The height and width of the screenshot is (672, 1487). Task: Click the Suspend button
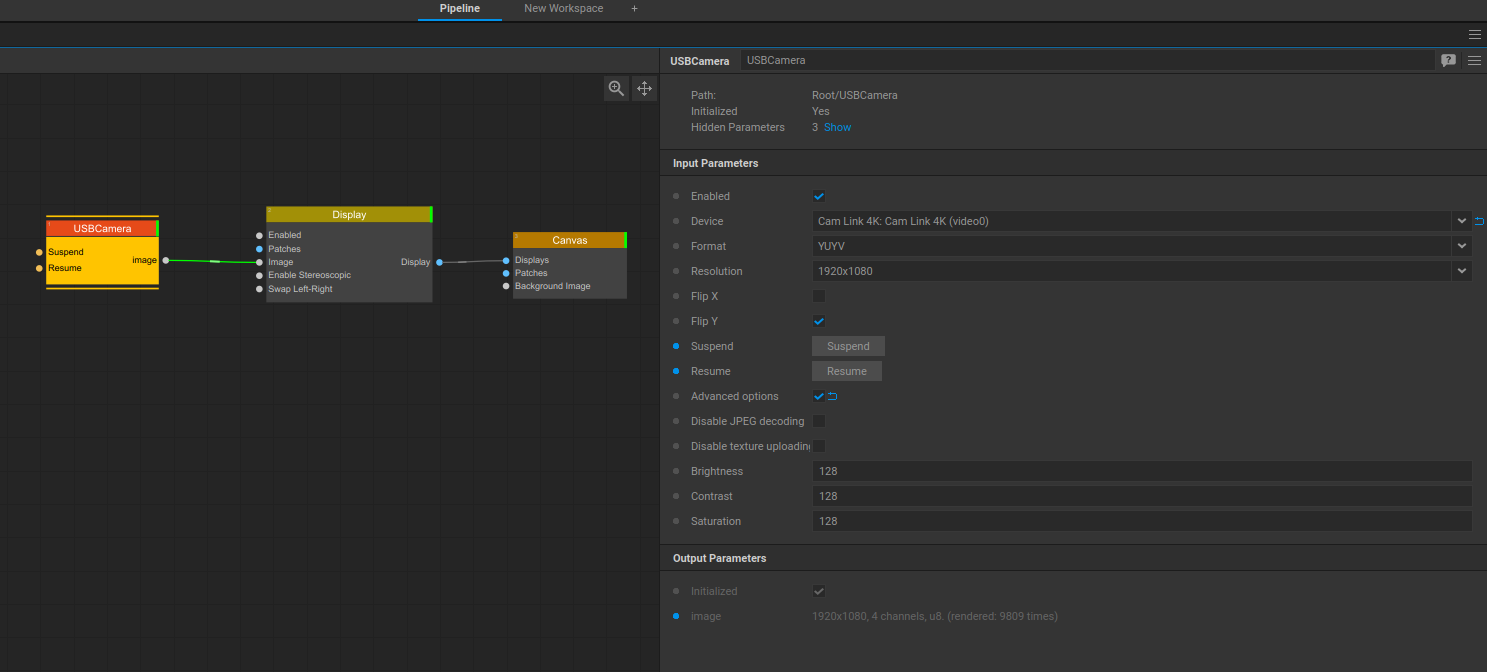pos(848,346)
